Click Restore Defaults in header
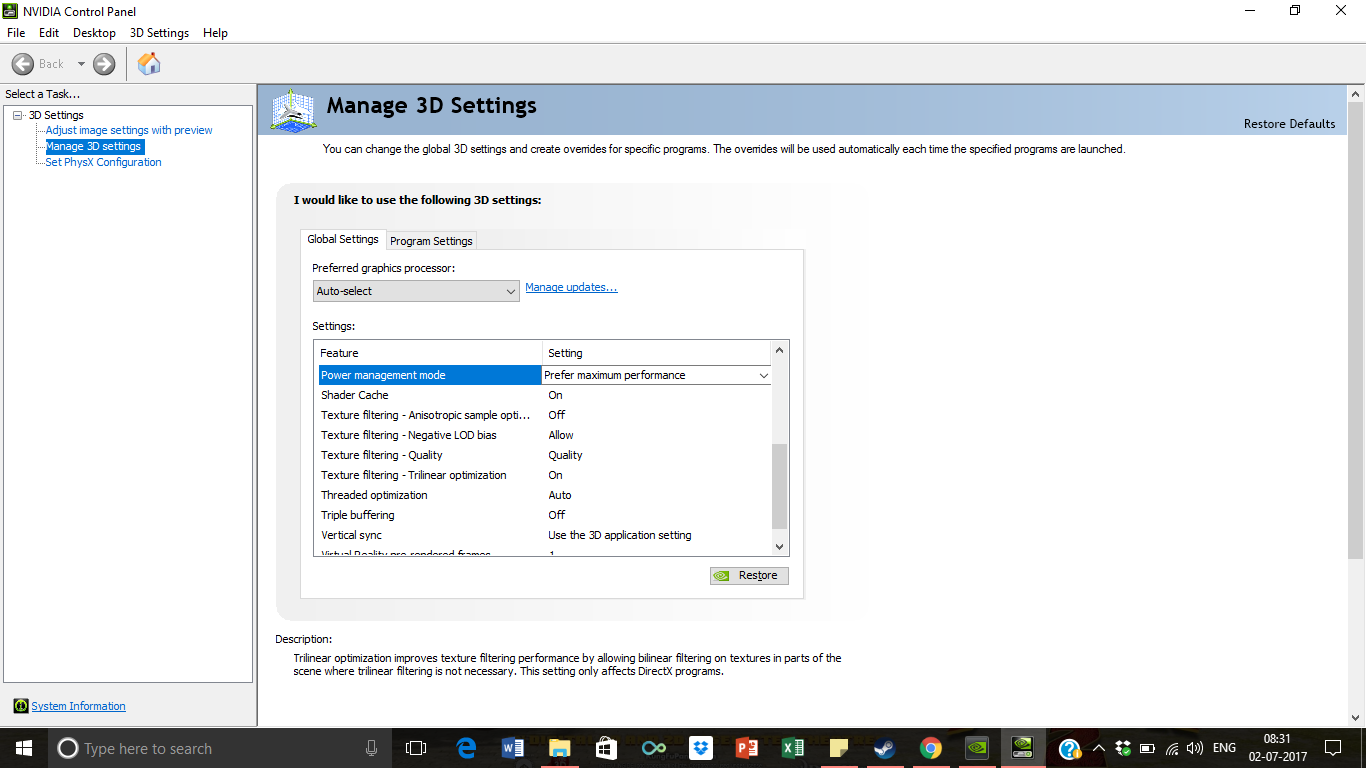 pyautogui.click(x=1289, y=124)
